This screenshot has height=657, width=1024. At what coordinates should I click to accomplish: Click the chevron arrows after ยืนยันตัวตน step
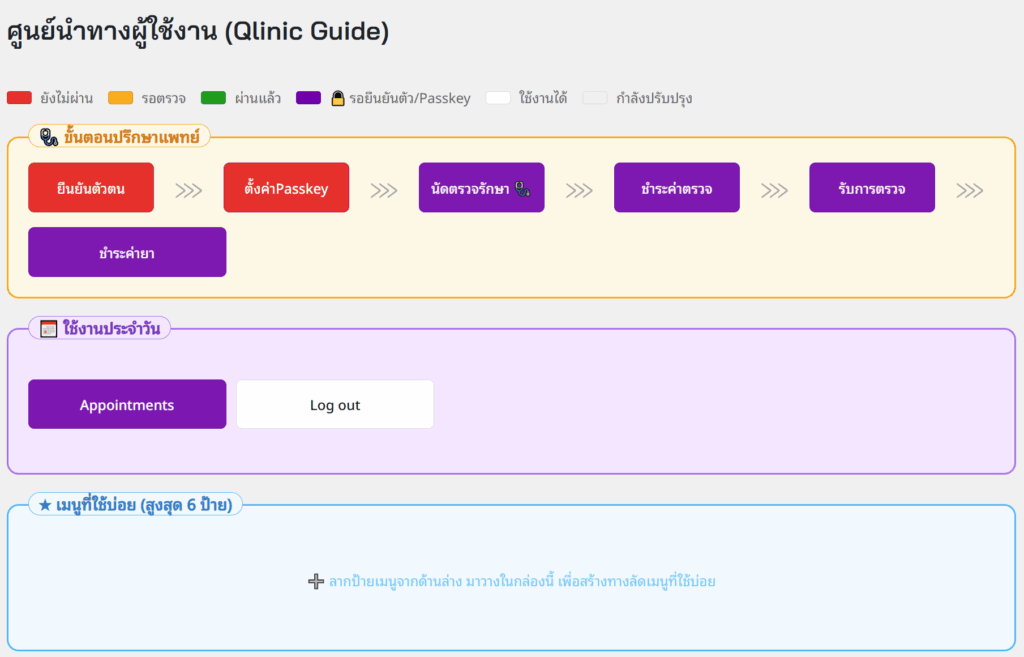[188, 187]
